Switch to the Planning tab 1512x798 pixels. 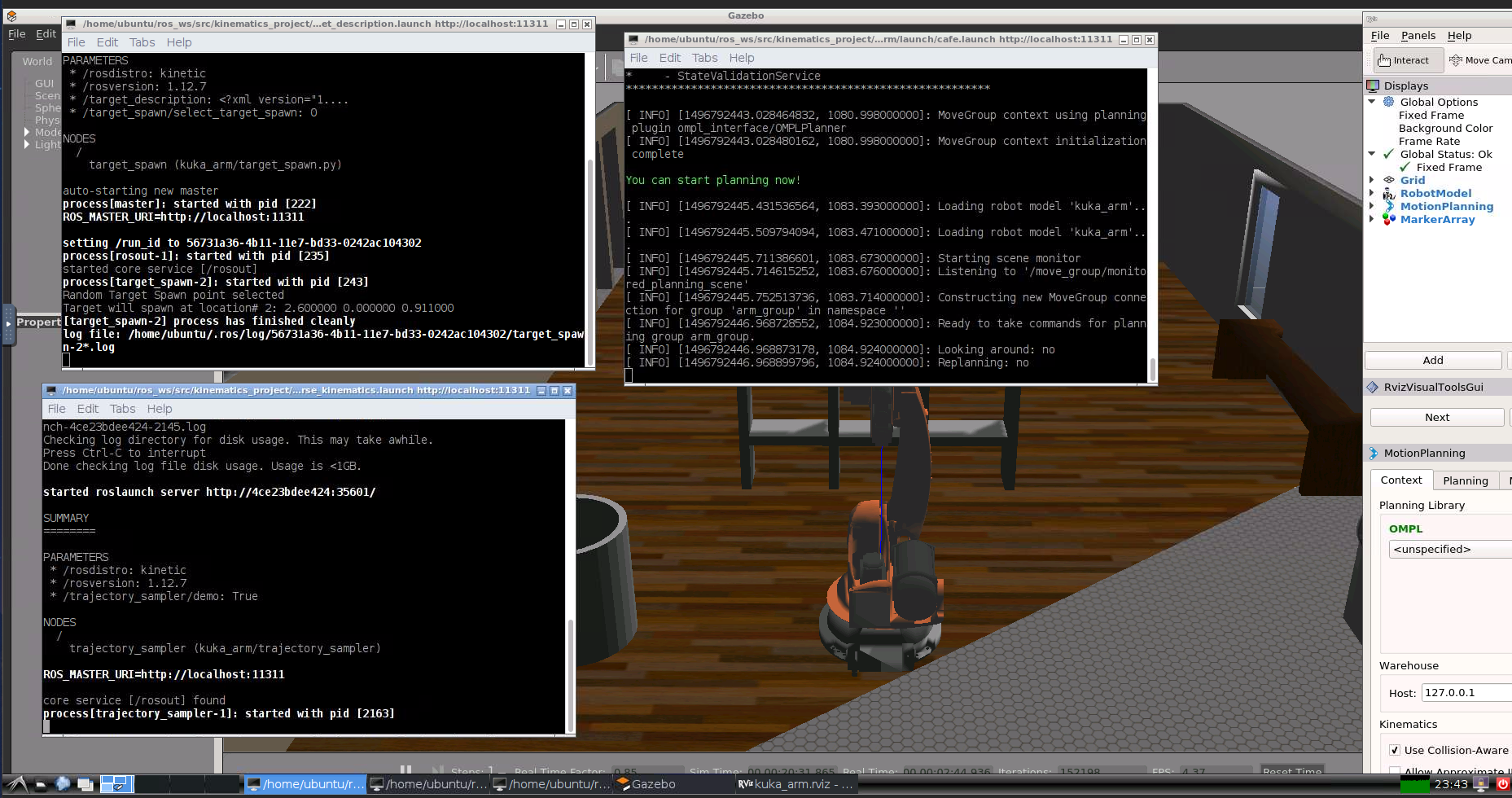point(1466,480)
